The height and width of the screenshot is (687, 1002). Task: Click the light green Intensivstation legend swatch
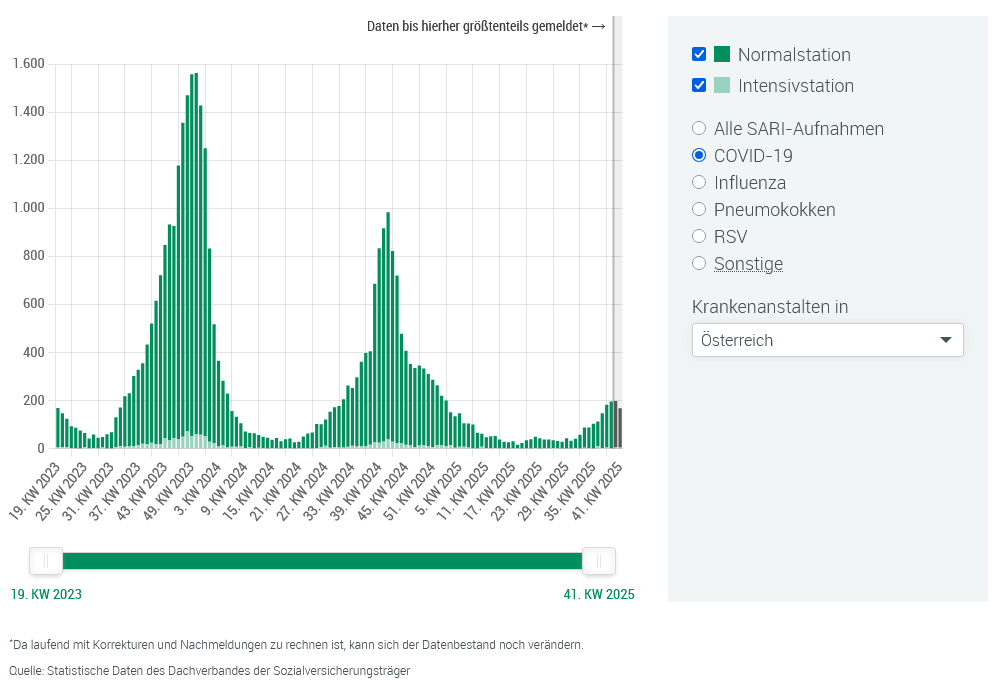tap(722, 86)
